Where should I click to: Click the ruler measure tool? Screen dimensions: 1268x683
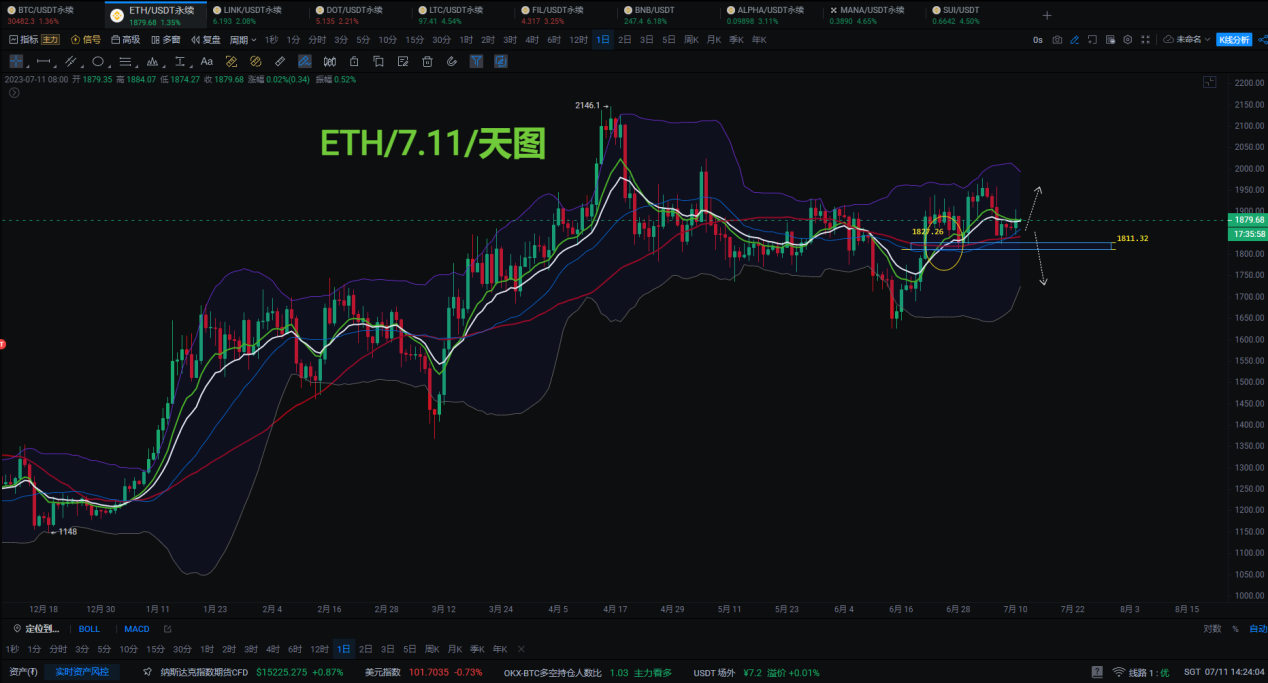(280, 61)
